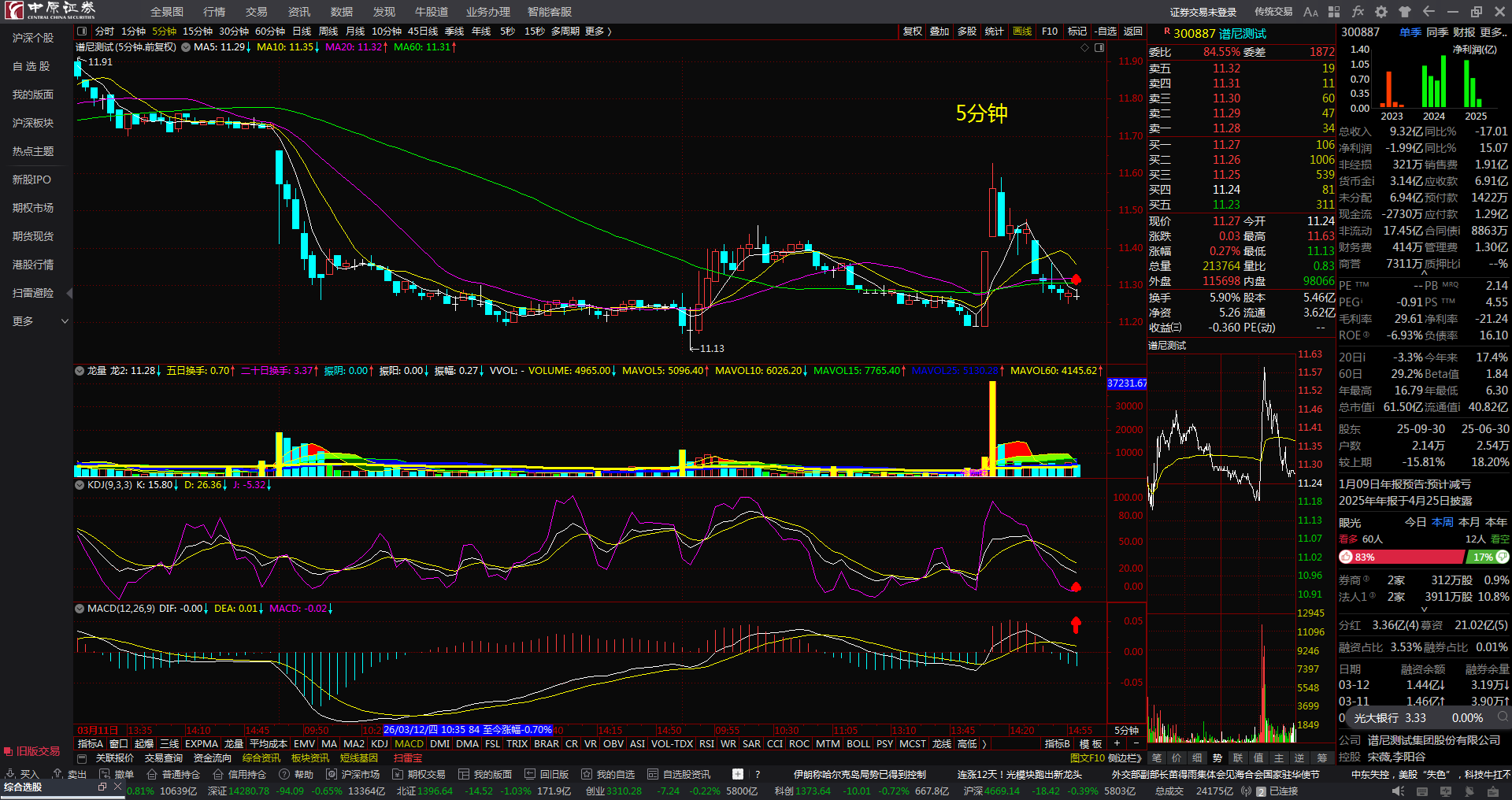Open 图文F10 link
The height and width of the screenshot is (800, 1512).
click(1088, 758)
